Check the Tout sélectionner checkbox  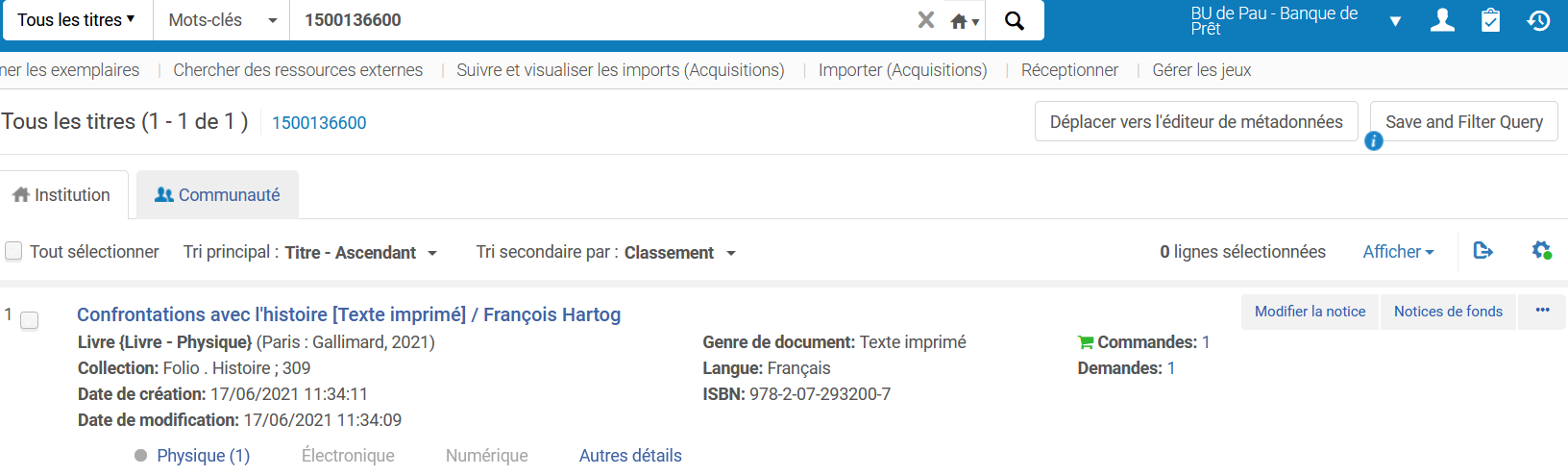(14, 251)
